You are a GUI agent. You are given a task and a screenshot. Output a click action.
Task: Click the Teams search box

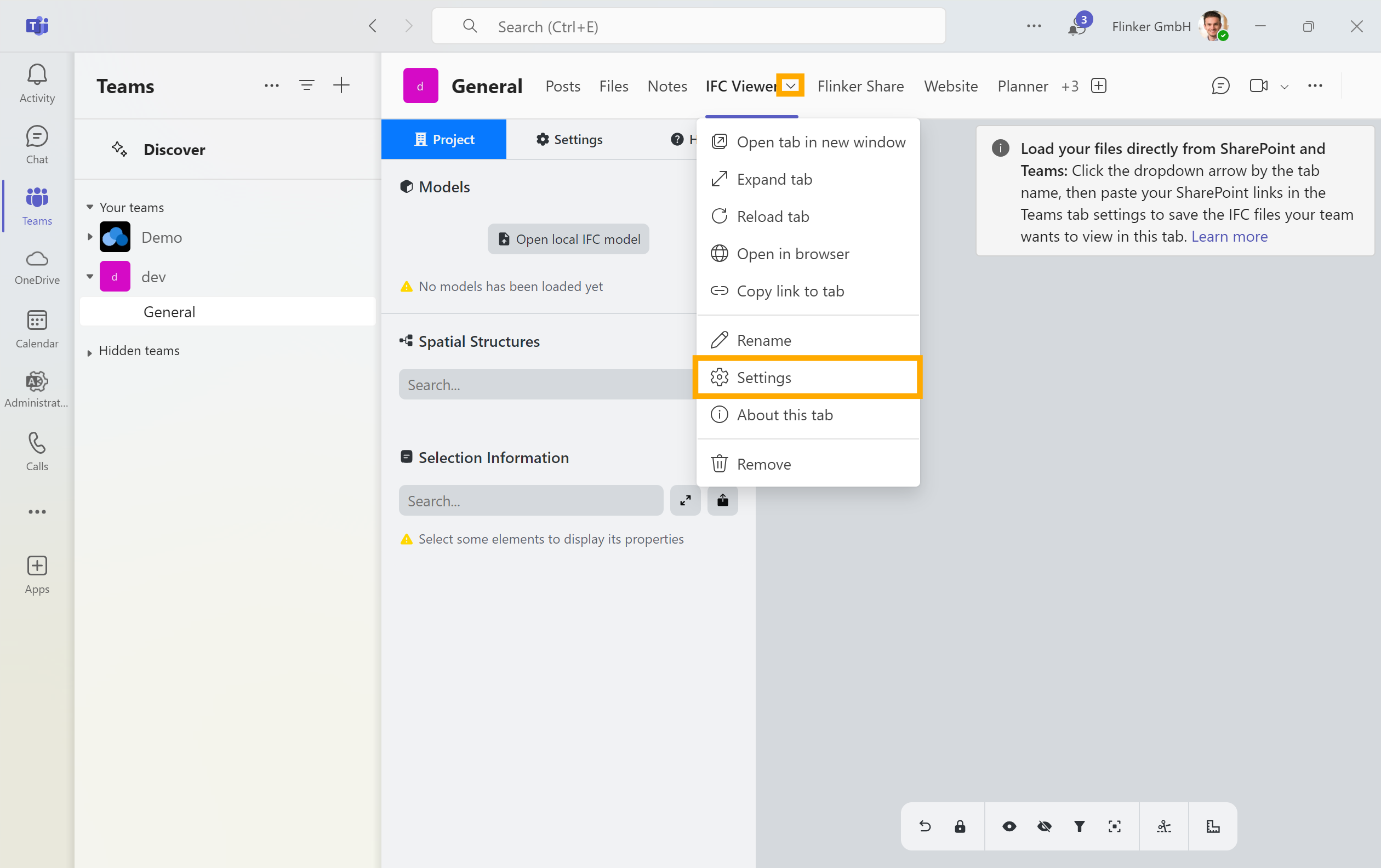click(688, 26)
